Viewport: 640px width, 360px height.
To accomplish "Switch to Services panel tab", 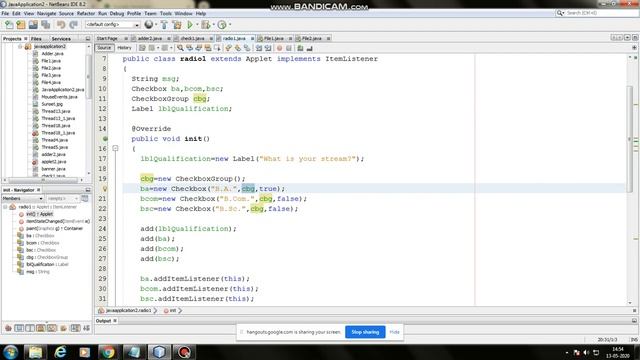I will point(61,39).
